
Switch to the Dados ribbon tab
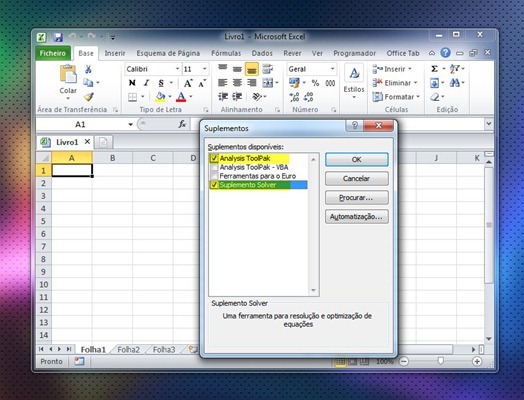click(262, 53)
